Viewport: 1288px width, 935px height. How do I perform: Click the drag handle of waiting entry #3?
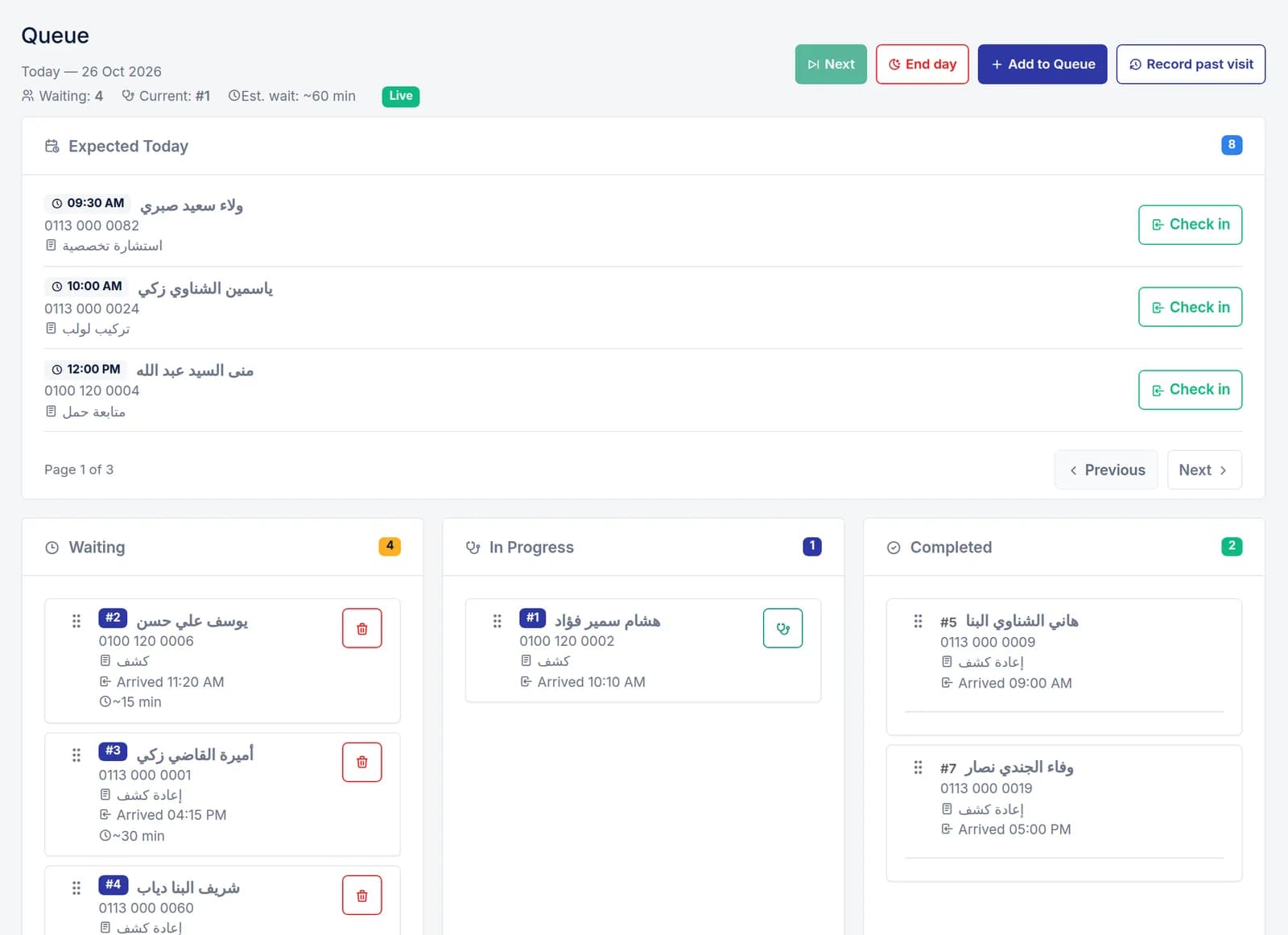76,755
